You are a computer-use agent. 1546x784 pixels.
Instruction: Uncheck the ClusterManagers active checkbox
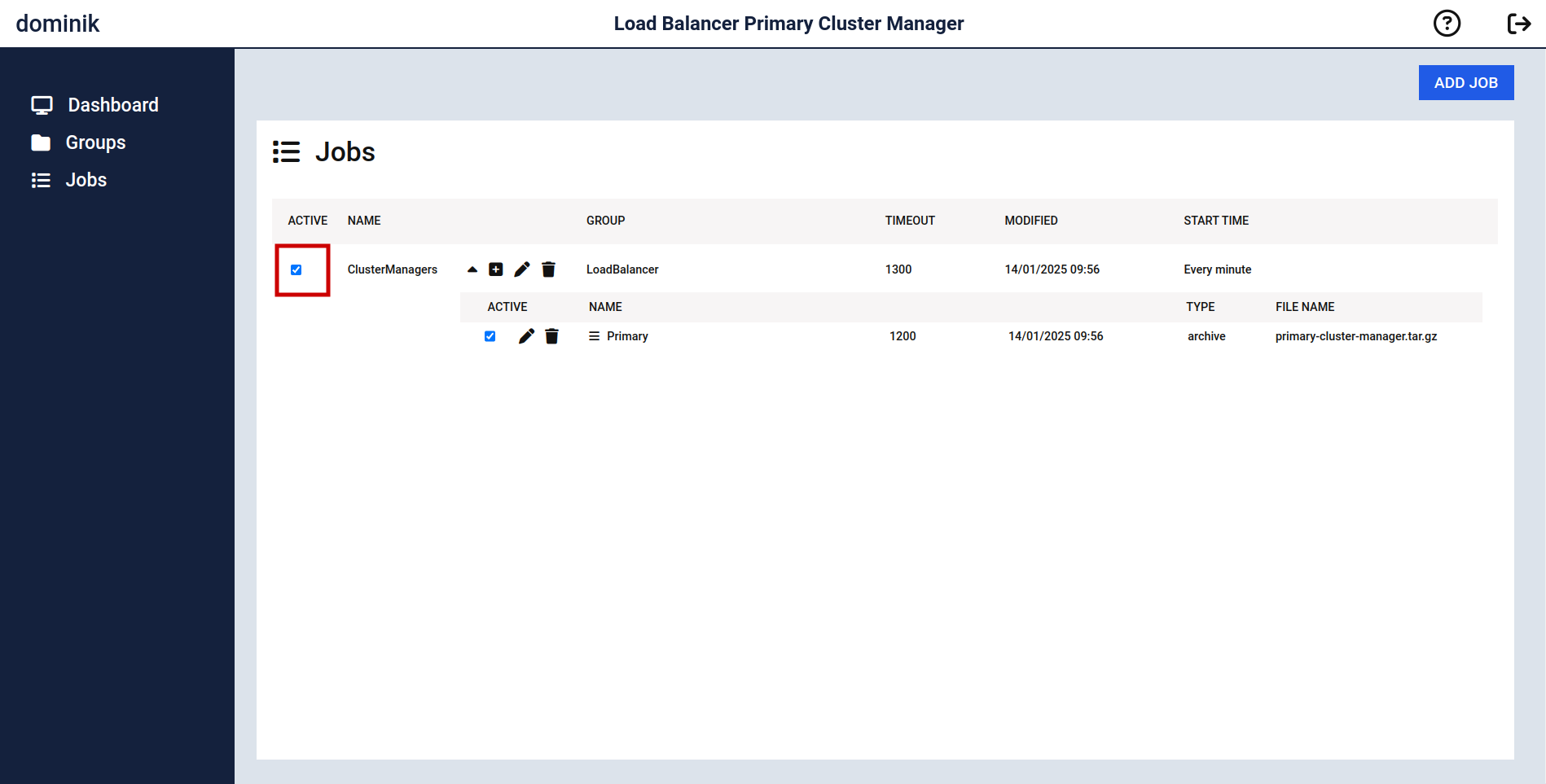pyautogui.click(x=296, y=270)
